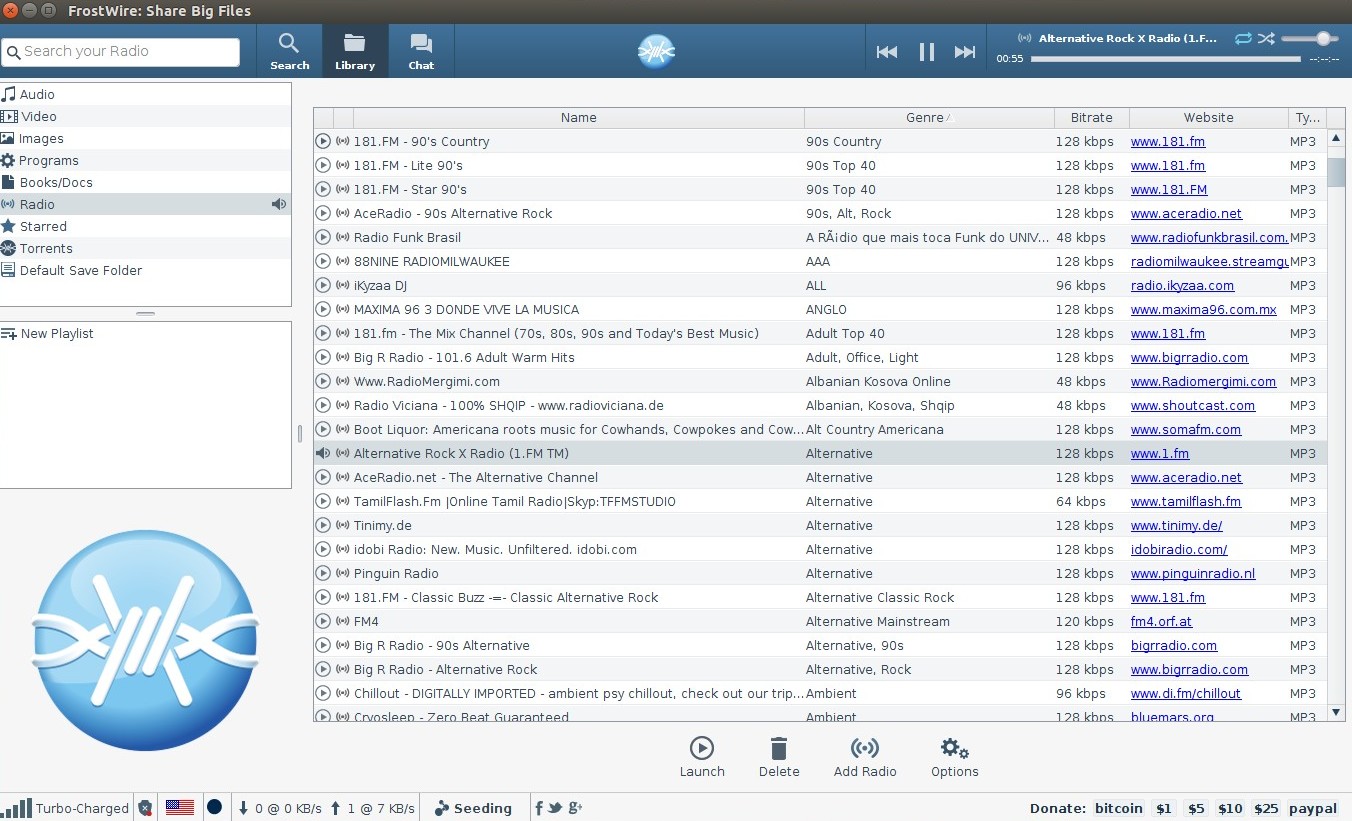The height and width of the screenshot is (821, 1352).
Task: Open the radio.ikyzaa.com website link
Action: 1182,285
